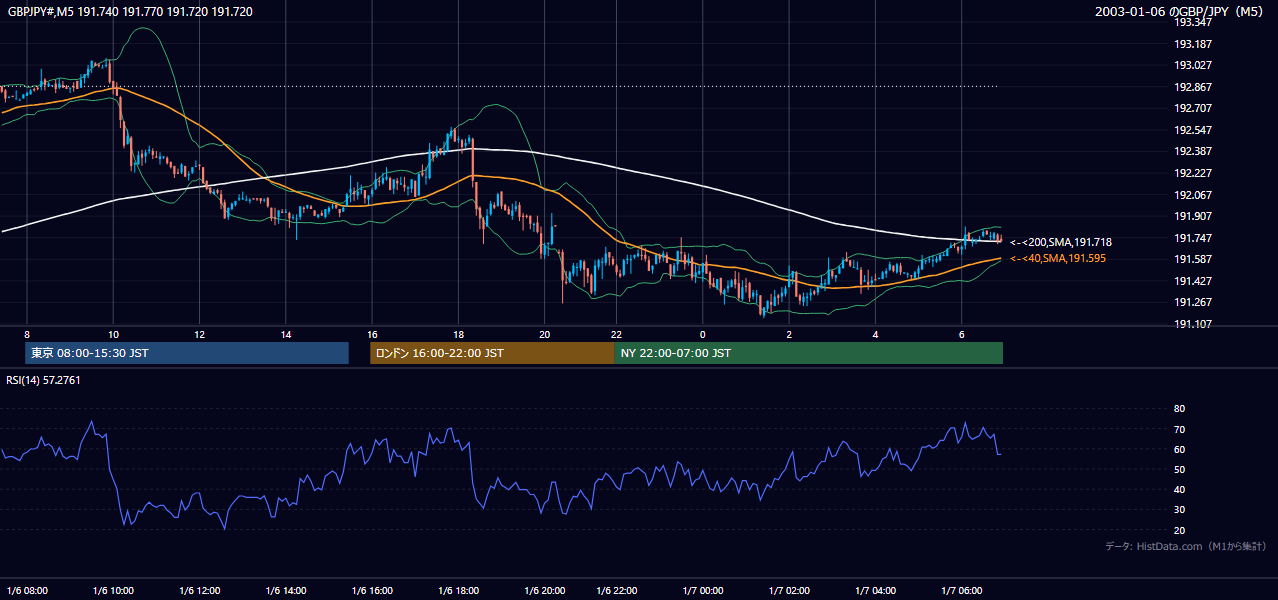This screenshot has width=1278, height=600.
Task: Click RSI scale level 70
Action: pos(1179,429)
